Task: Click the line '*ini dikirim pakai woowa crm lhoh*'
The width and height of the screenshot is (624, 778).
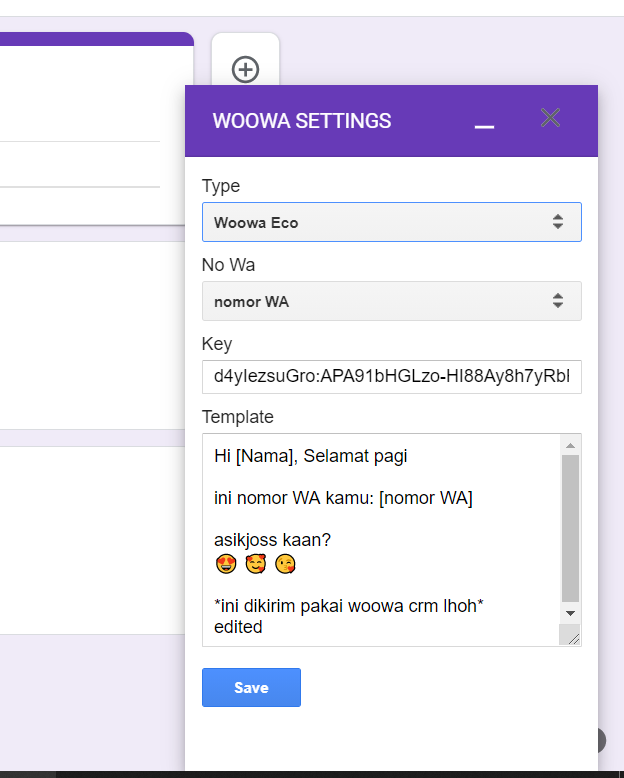Action: (349, 606)
